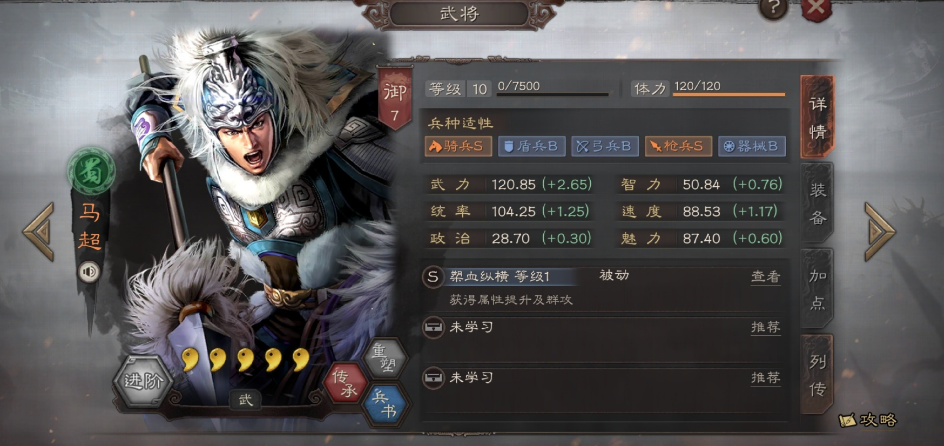The width and height of the screenshot is (944, 446).
Task: Click 查看 for 槊血纵横 skill
Action: [765, 277]
